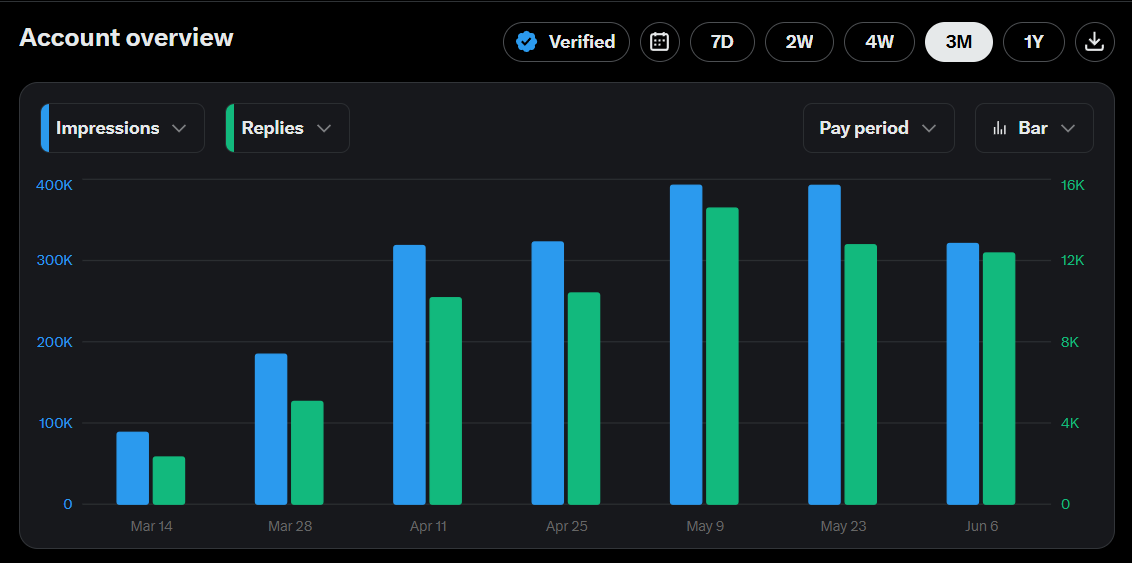Image resolution: width=1132 pixels, height=563 pixels.
Task: Click the Apr 25 axis label
Action: pos(567,526)
